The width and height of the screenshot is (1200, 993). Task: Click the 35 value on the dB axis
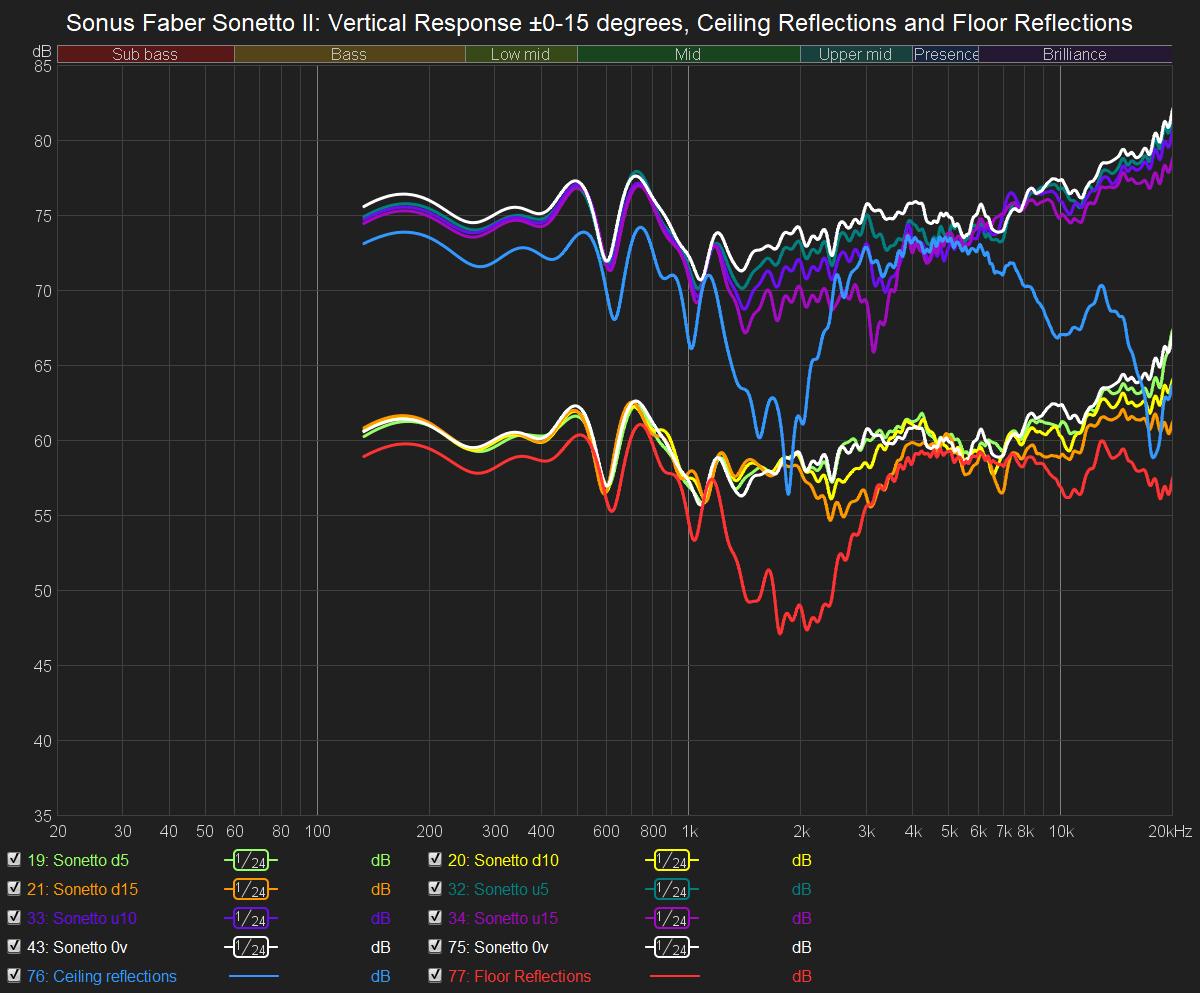42,816
